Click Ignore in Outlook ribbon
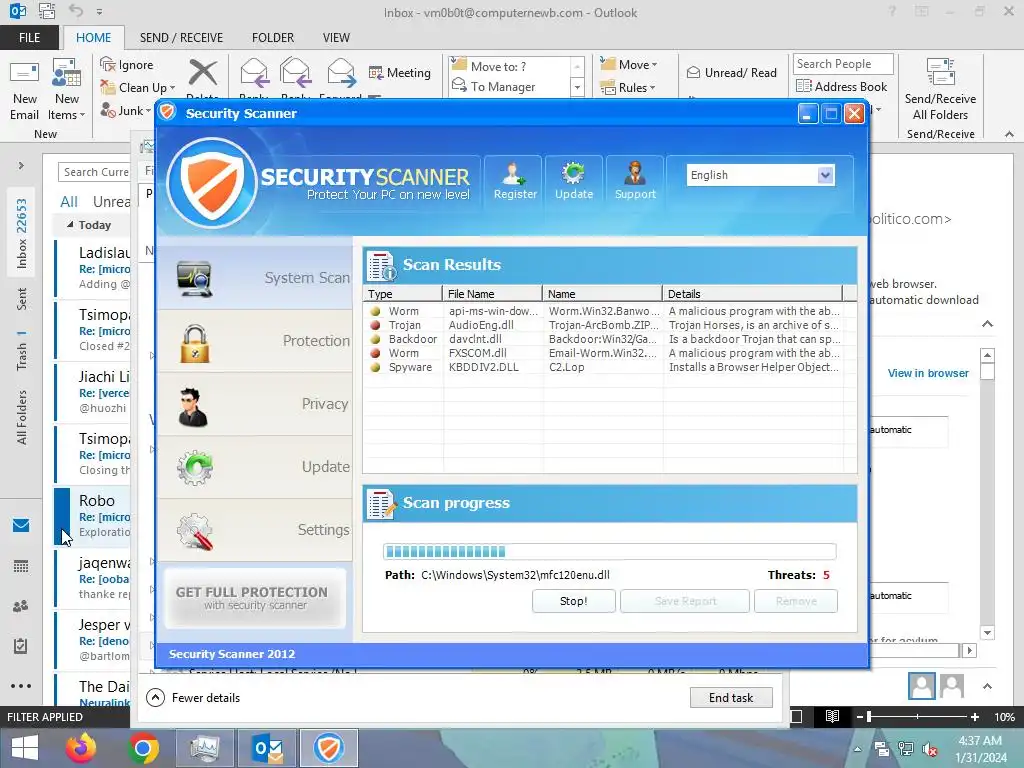 click(x=127, y=65)
